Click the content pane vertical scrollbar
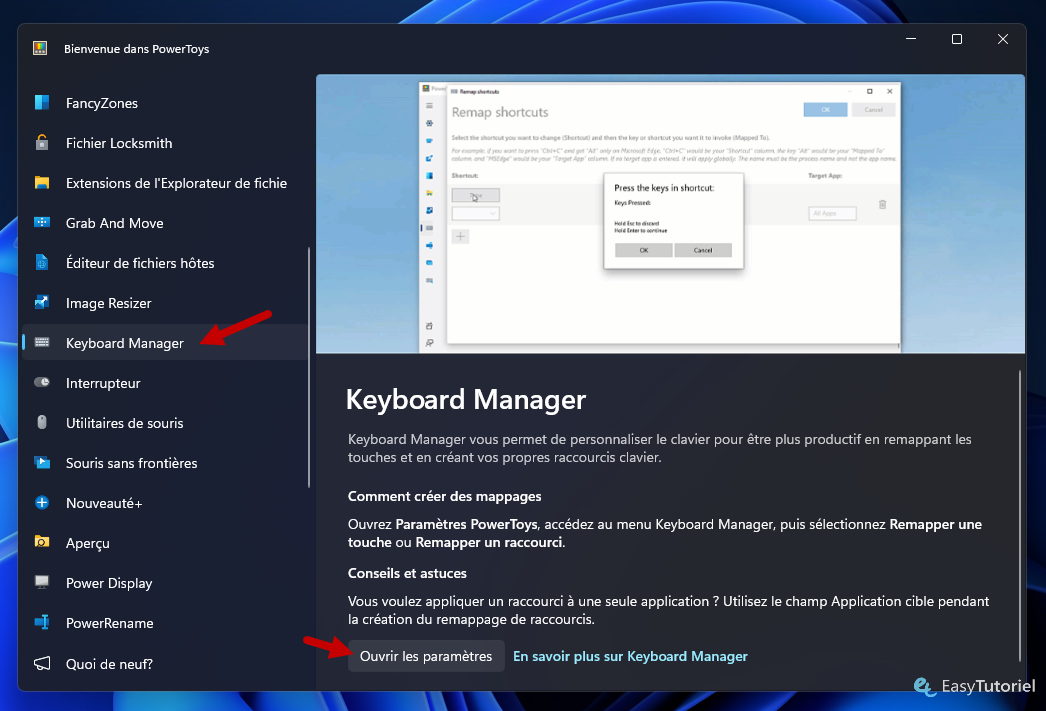 click(x=1020, y=516)
